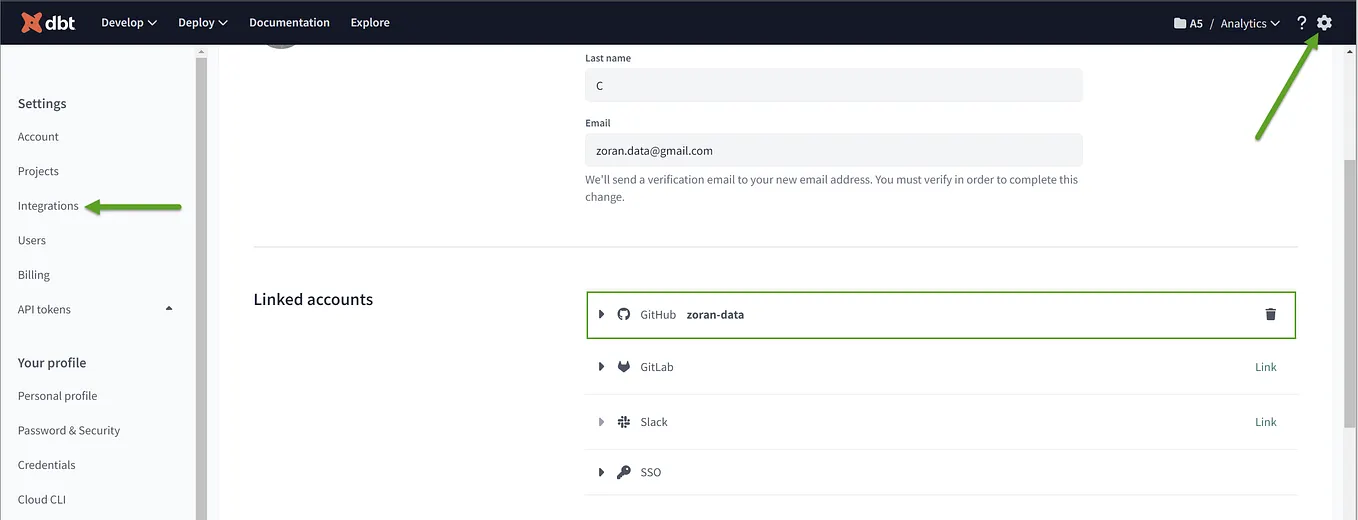This screenshot has height=520, width=1358.
Task: Click the GitHub octocat icon
Action: point(624,314)
